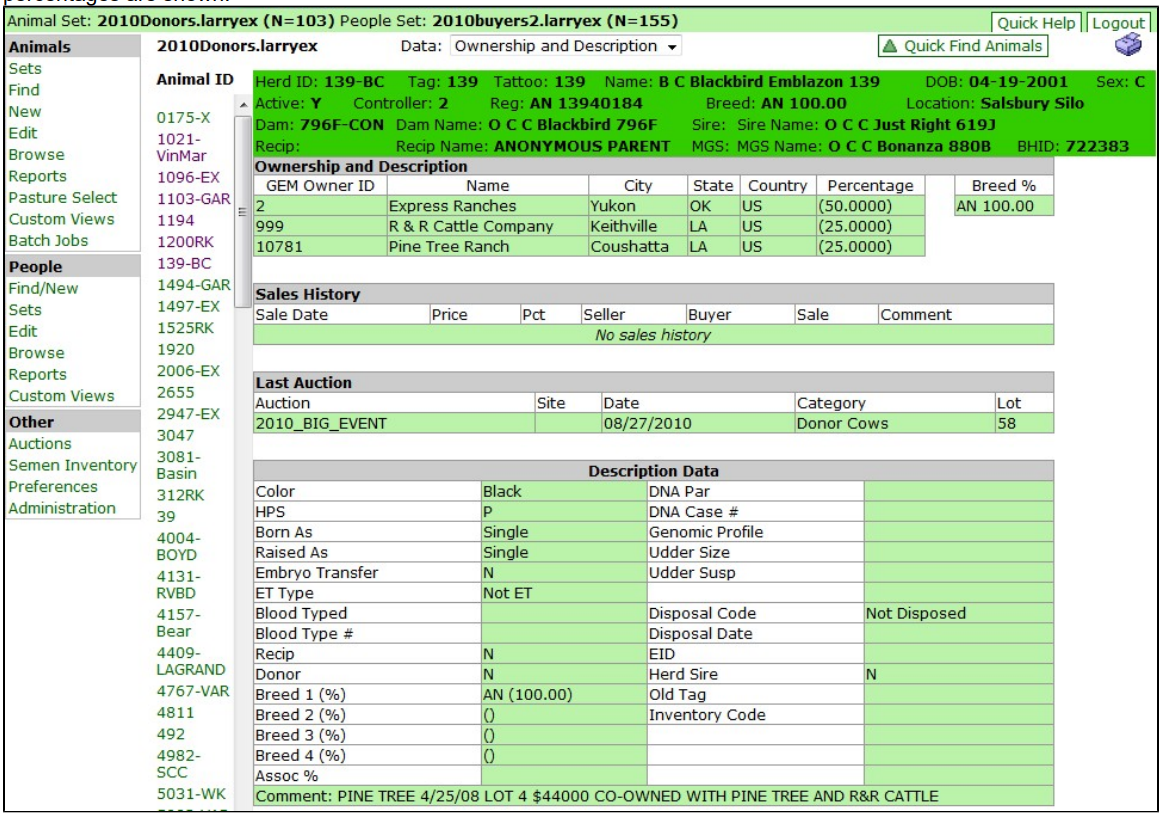Open Batch Jobs
Image resolution: width=1165 pixels, height=819 pixels.
(48, 241)
